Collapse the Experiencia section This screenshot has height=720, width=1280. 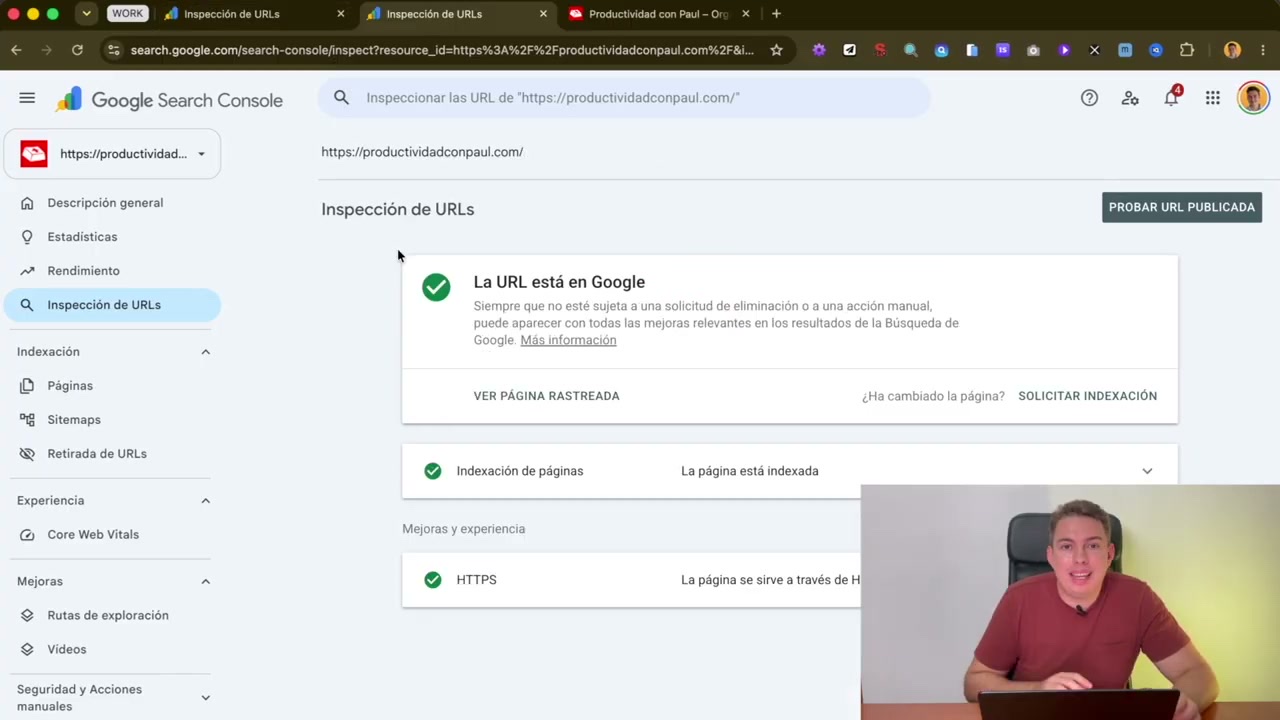(205, 501)
